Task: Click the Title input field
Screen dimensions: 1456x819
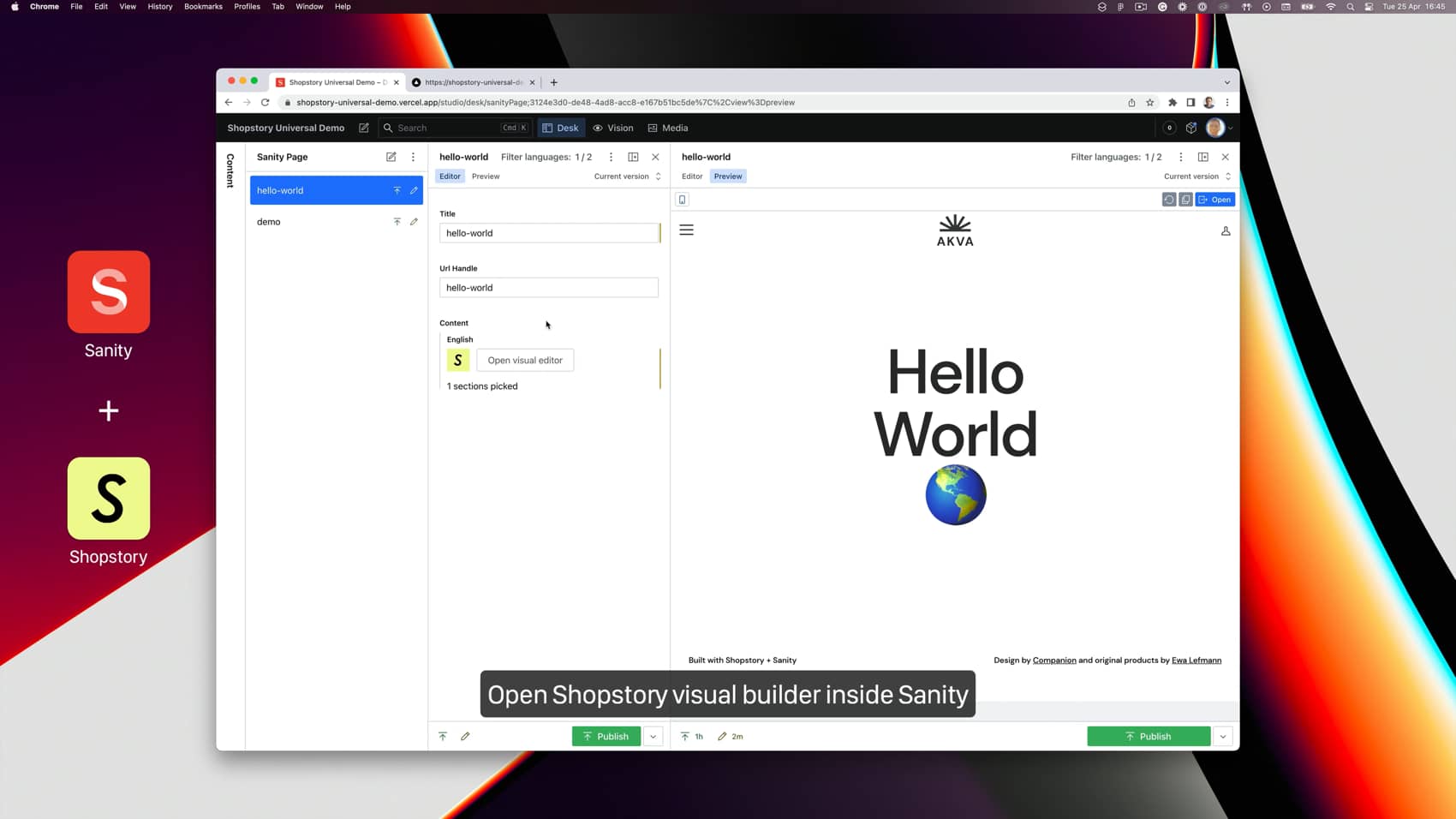Action: (x=549, y=233)
